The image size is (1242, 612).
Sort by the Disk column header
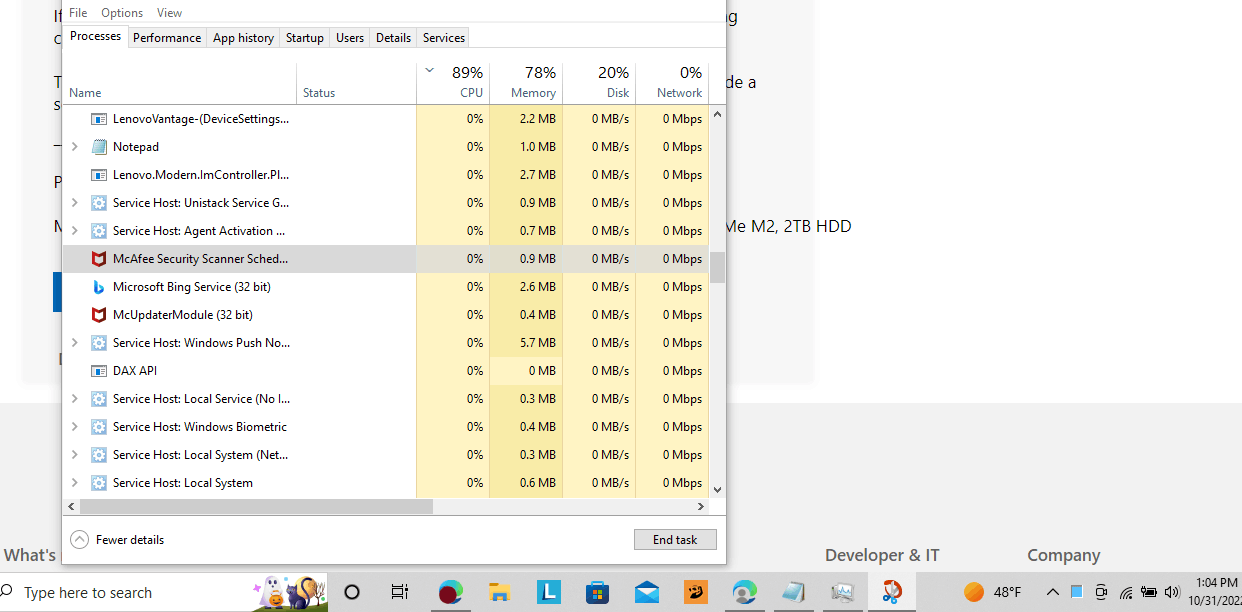click(x=599, y=83)
